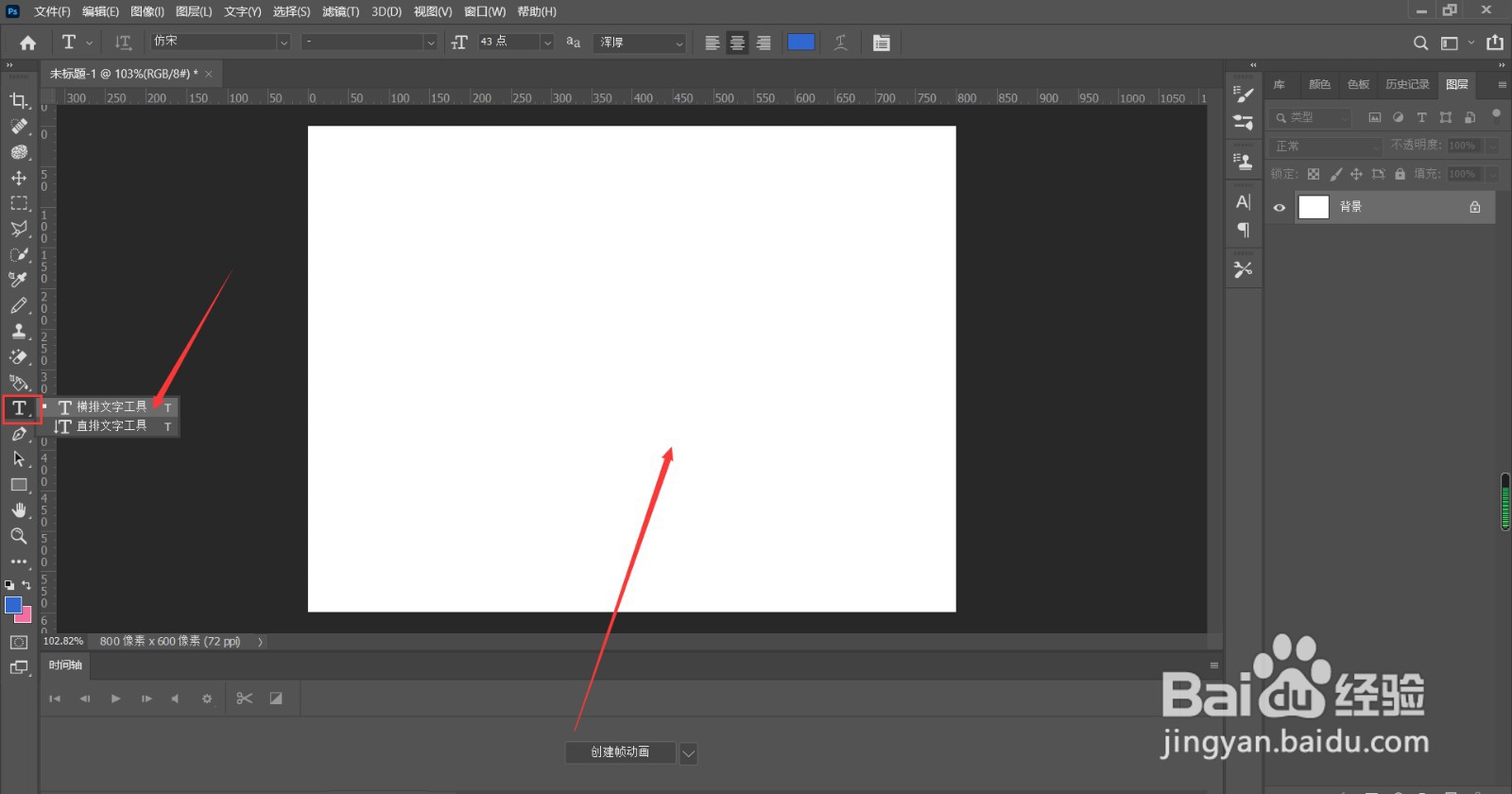Select the Path Selection arrow tool
The height and width of the screenshot is (794, 1512).
coord(19,459)
